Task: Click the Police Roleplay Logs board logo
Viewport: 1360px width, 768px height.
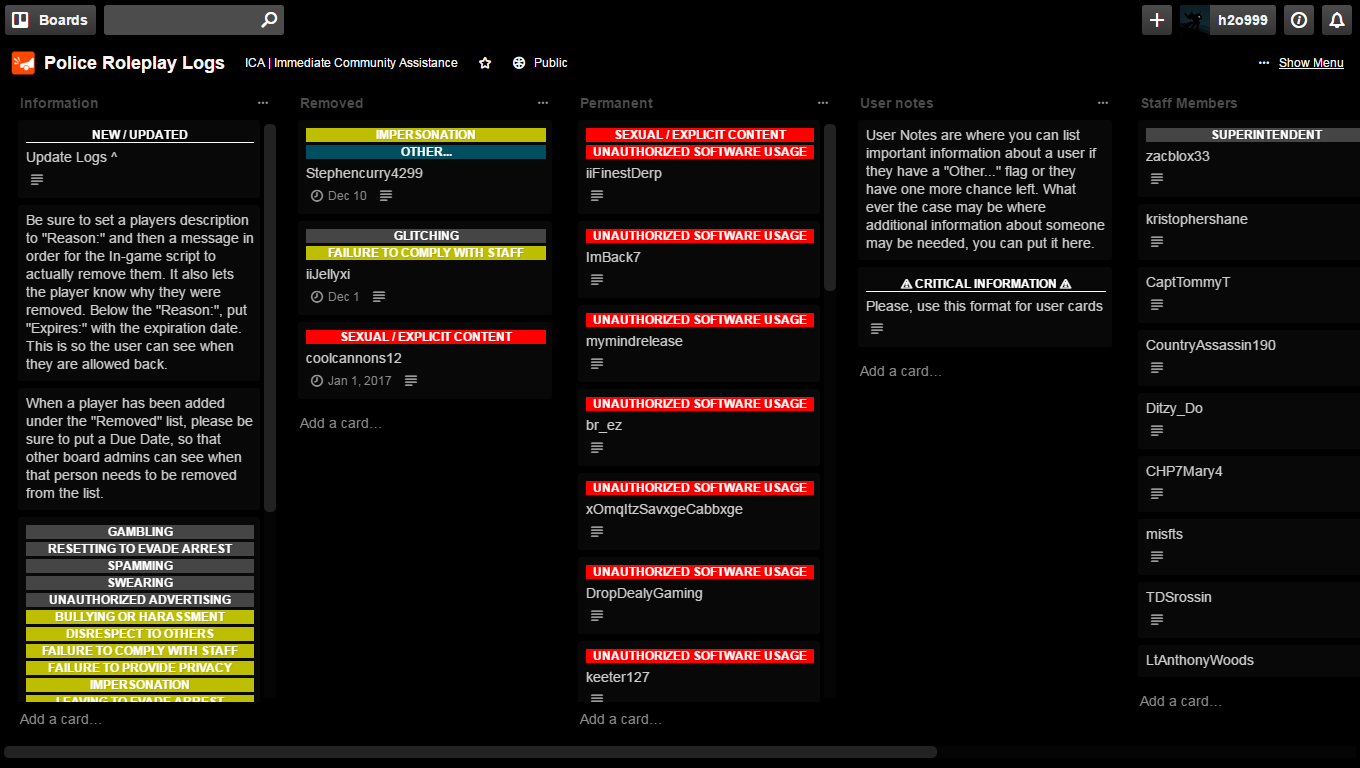Action: [21, 62]
